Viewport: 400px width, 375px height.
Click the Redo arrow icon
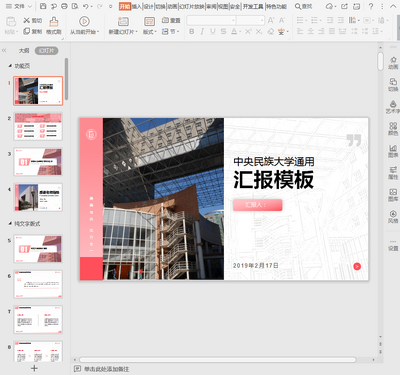[x=99, y=6]
